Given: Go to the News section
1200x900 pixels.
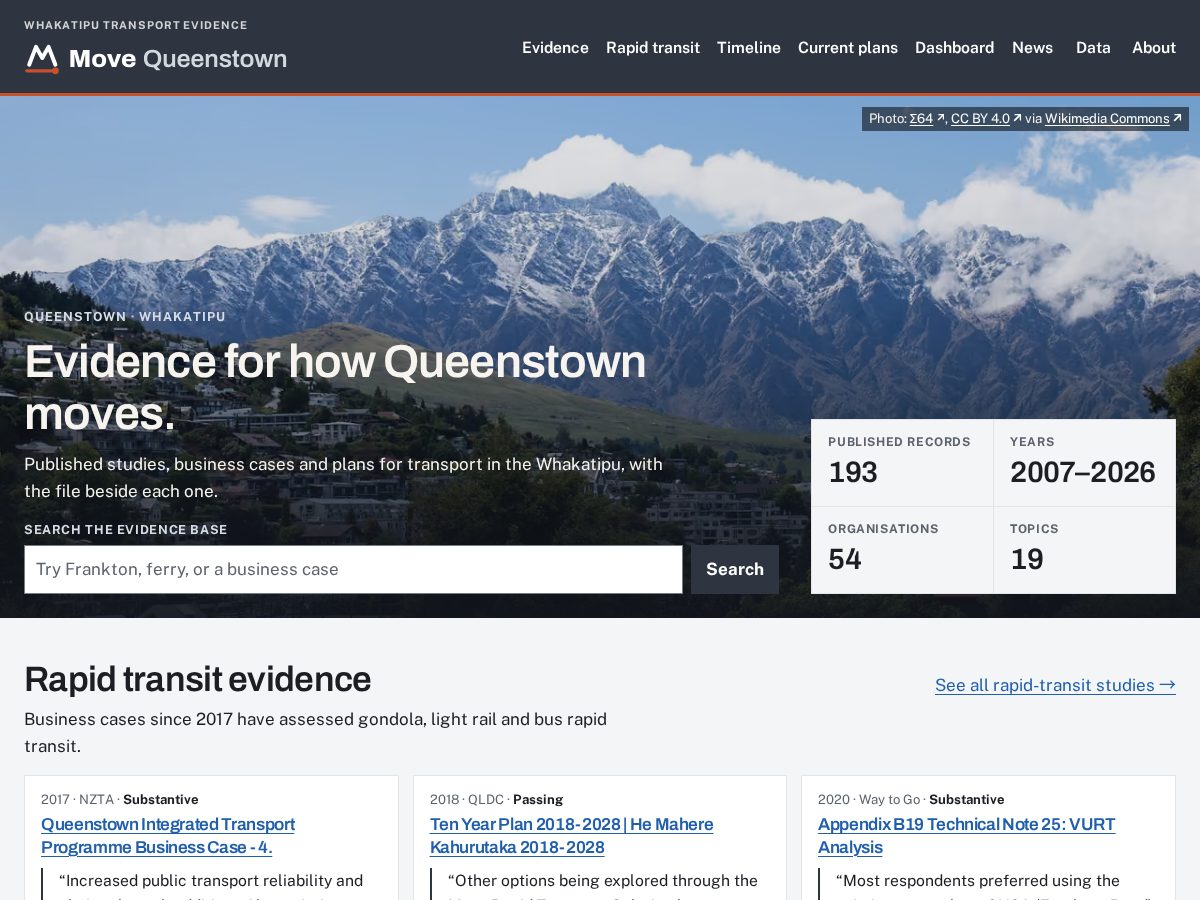Looking at the screenshot, I should click(x=1032, y=47).
